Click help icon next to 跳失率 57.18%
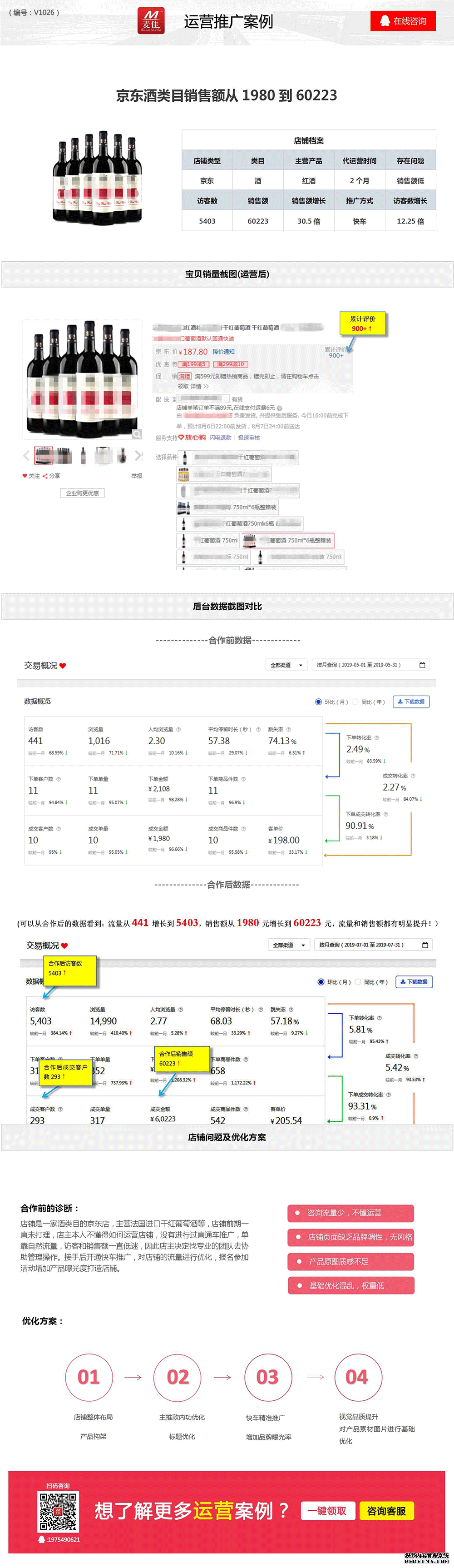Image resolution: width=454 pixels, height=1568 pixels. coord(291,1010)
